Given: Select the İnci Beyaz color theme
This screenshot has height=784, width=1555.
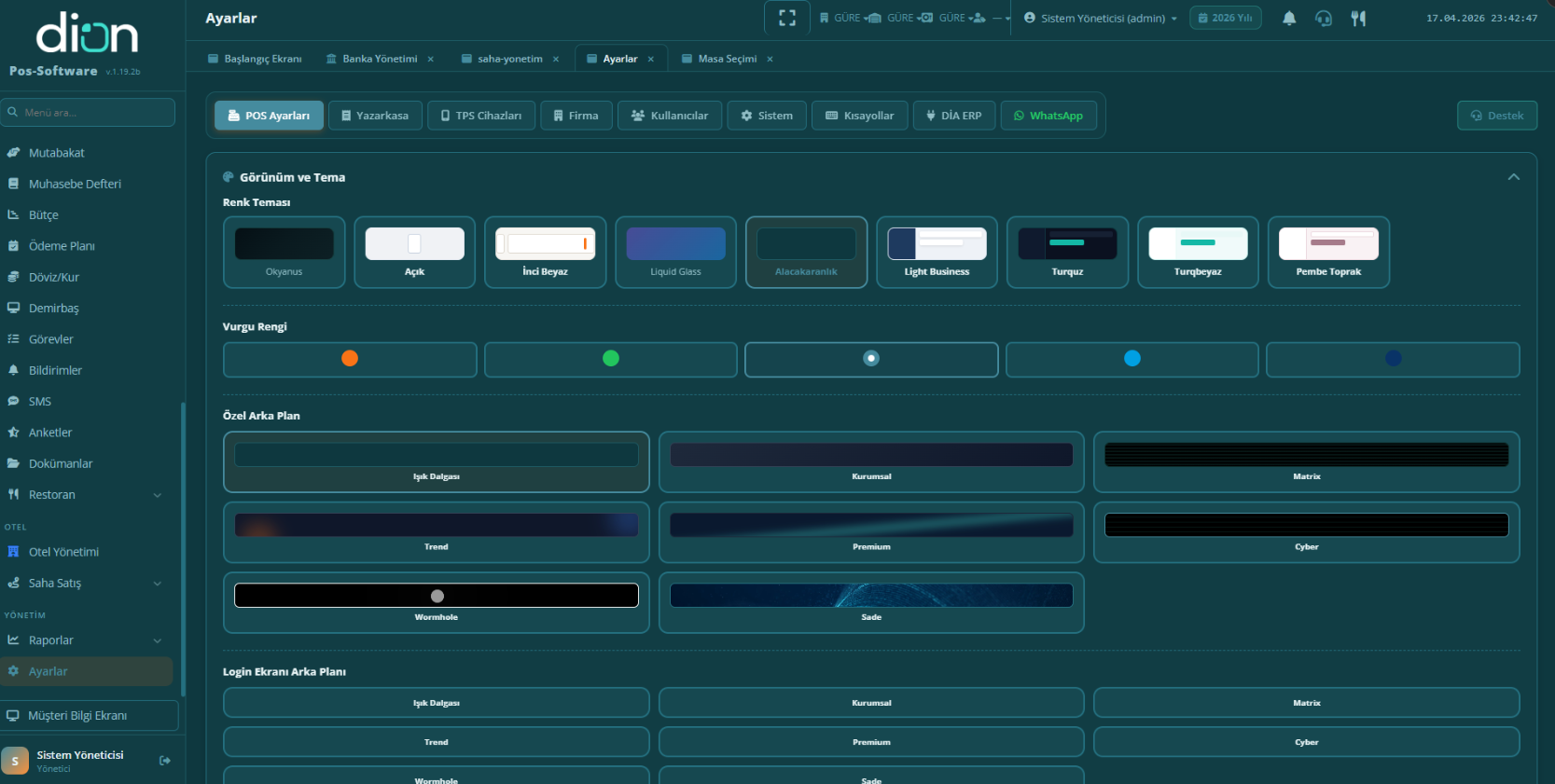Looking at the screenshot, I should [x=546, y=253].
